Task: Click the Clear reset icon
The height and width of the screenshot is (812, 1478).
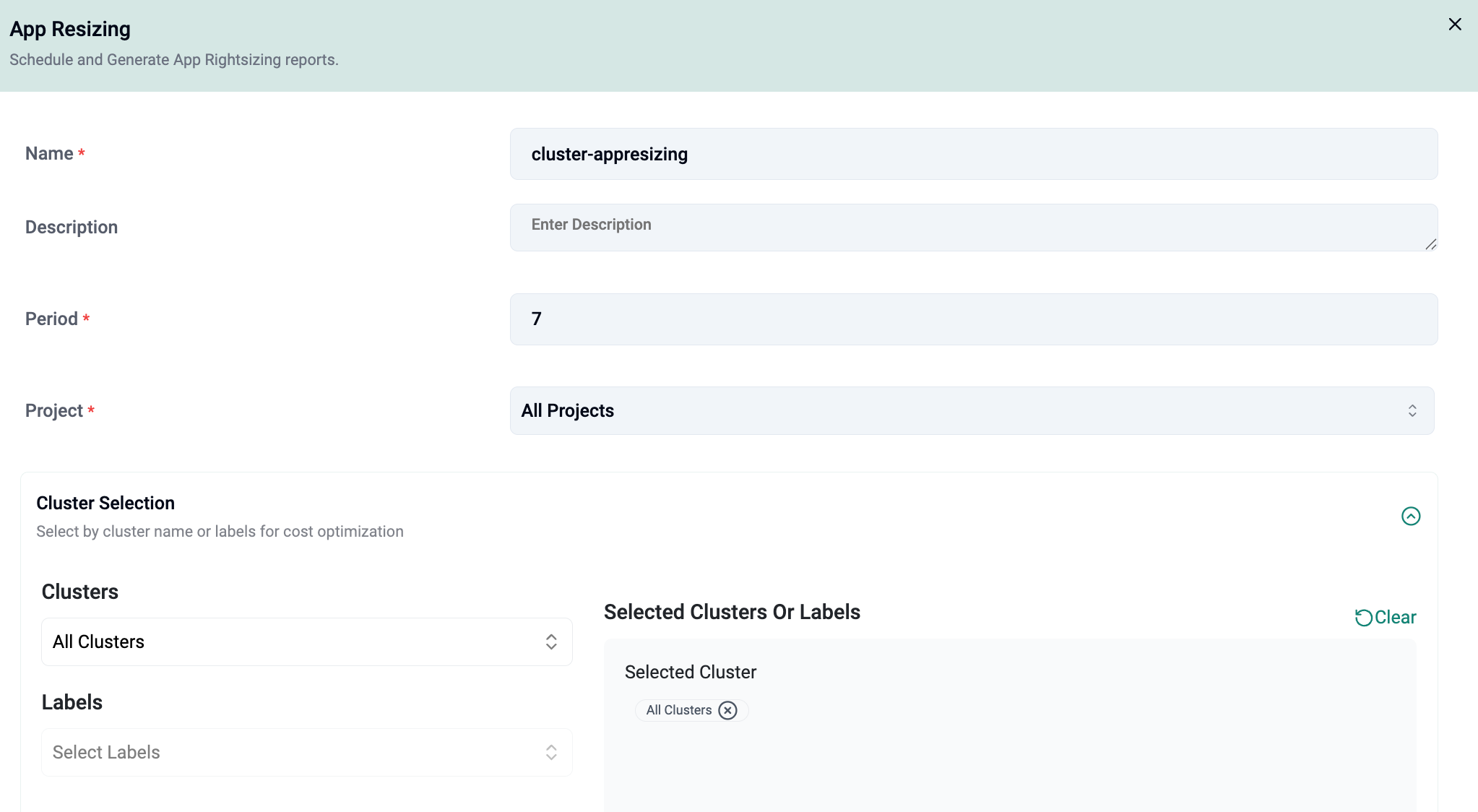Action: point(1363,618)
